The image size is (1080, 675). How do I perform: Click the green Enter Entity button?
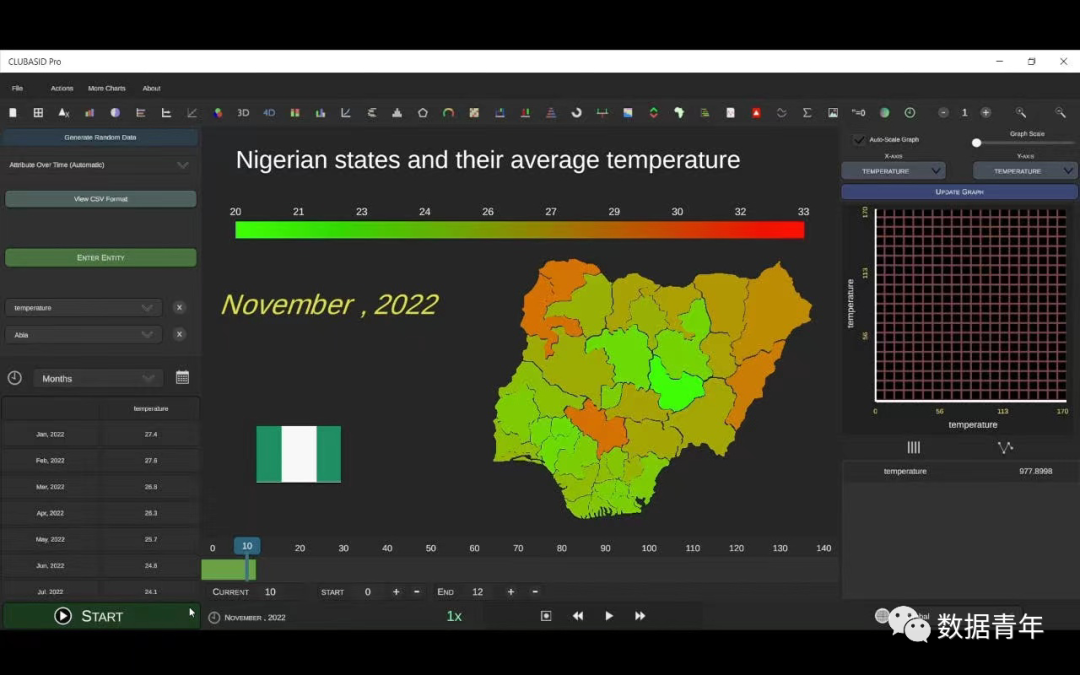(101, 258)
